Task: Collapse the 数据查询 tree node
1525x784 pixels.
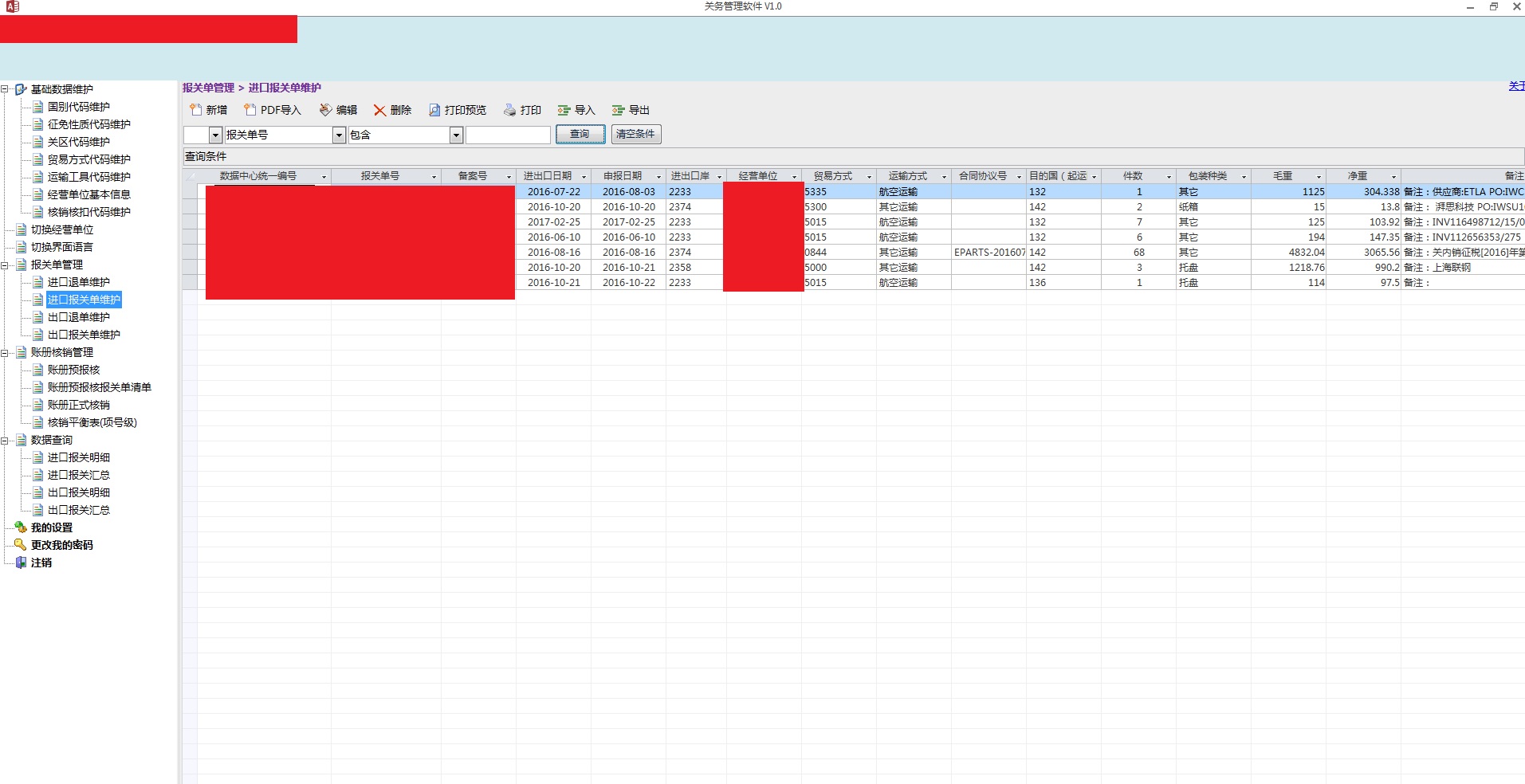Action: (x=5, y=440)
